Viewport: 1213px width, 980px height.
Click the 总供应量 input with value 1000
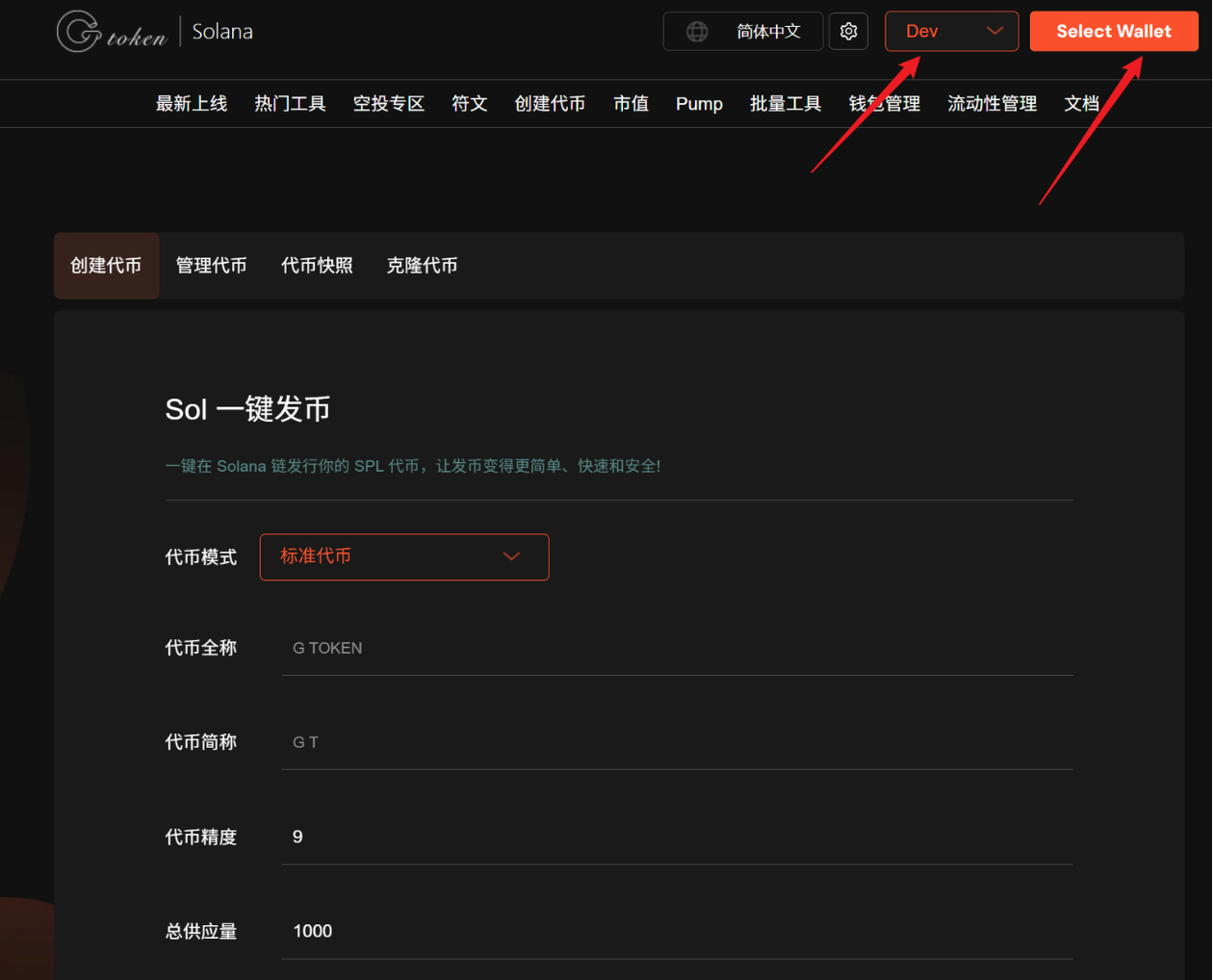[677, 932]
